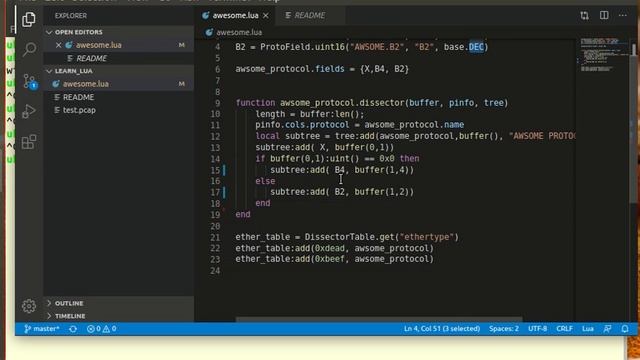Open the errors and warnings indicator
640x360 pixels.
101,329
